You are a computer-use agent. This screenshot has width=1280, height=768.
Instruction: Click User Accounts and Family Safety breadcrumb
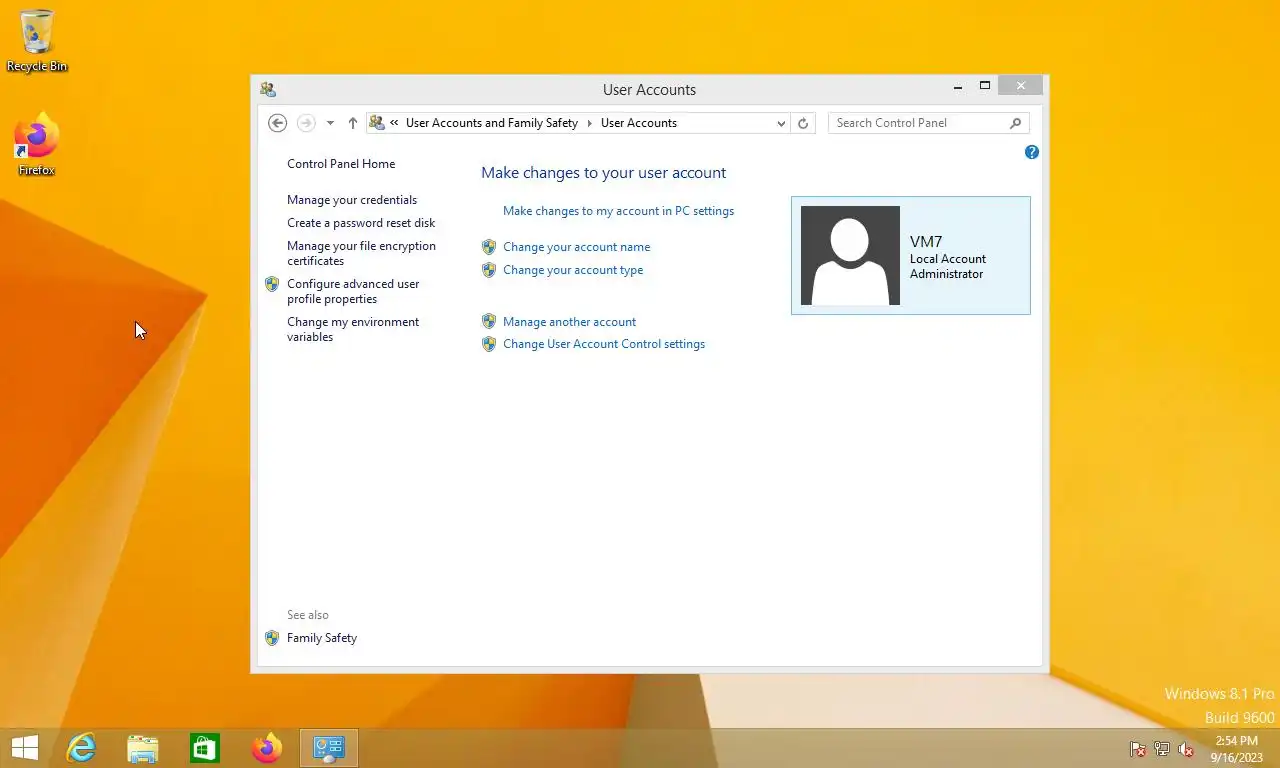492,123
